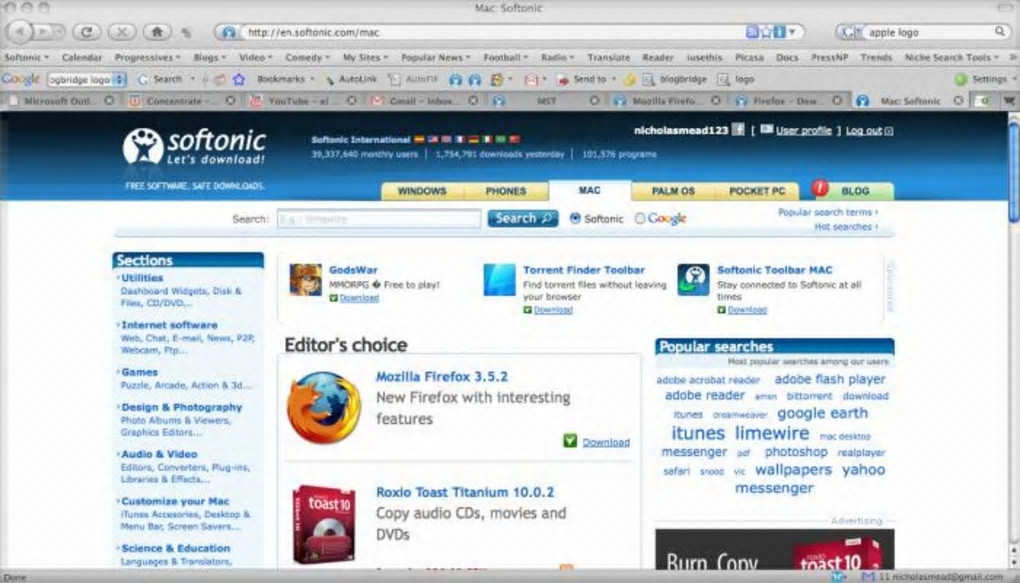1020x583 pixels.
Task: Click the Stop loading X button
Action: pos(122,31)
